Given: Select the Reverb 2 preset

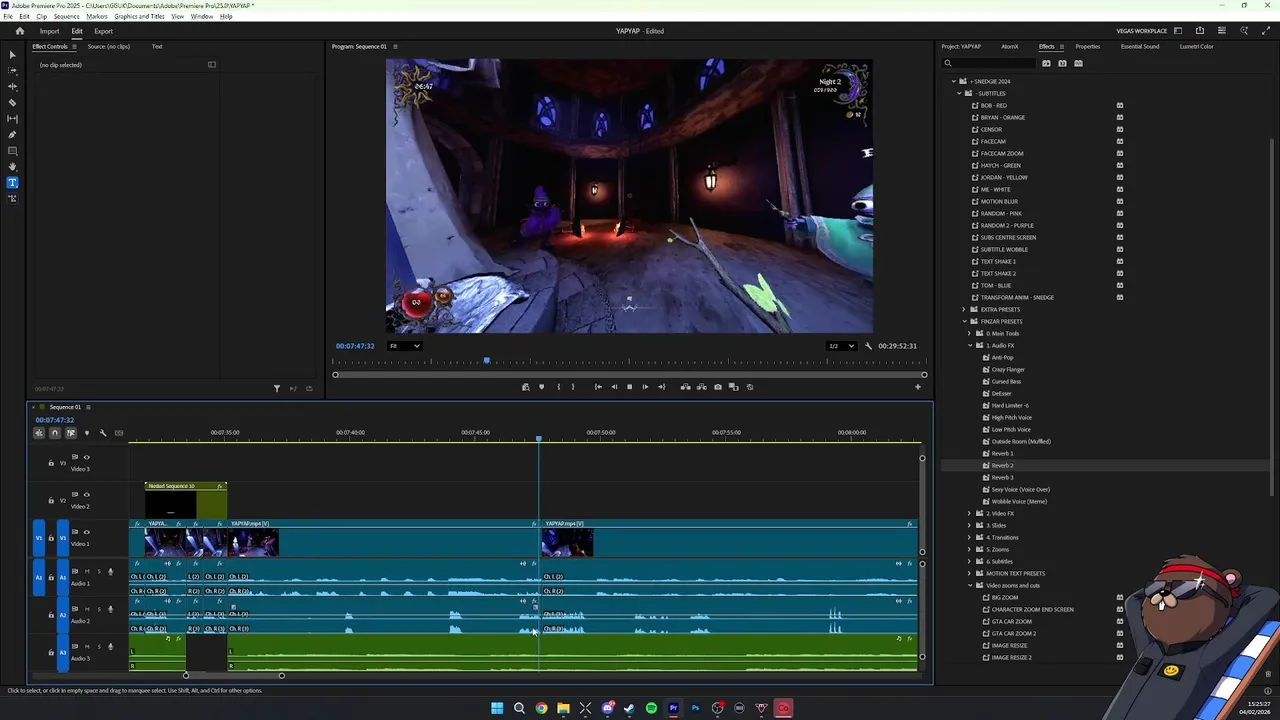Looking at the screenshot, I should [1002, 465].
